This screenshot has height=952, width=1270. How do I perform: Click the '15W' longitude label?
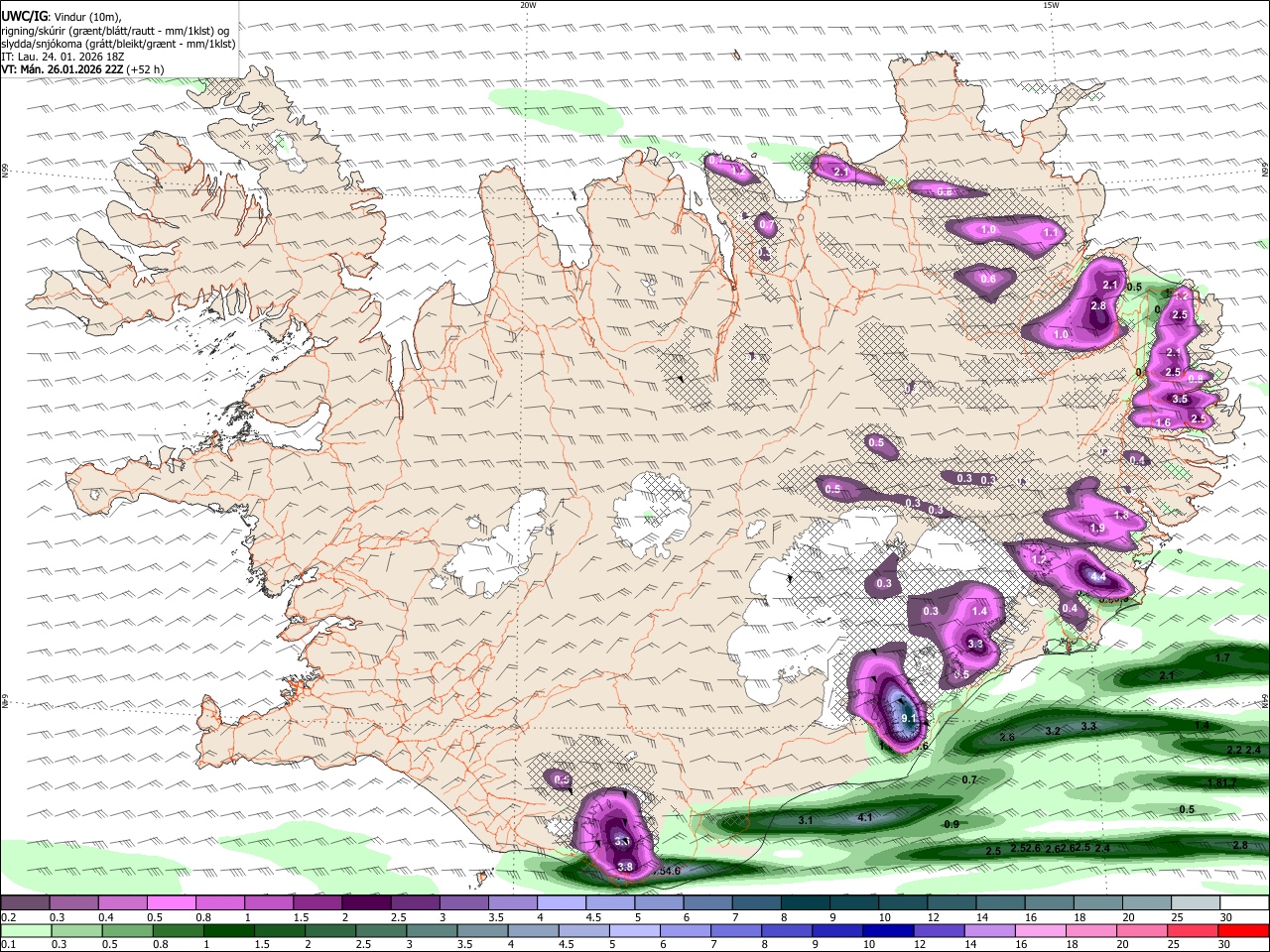click(1051, 5)
